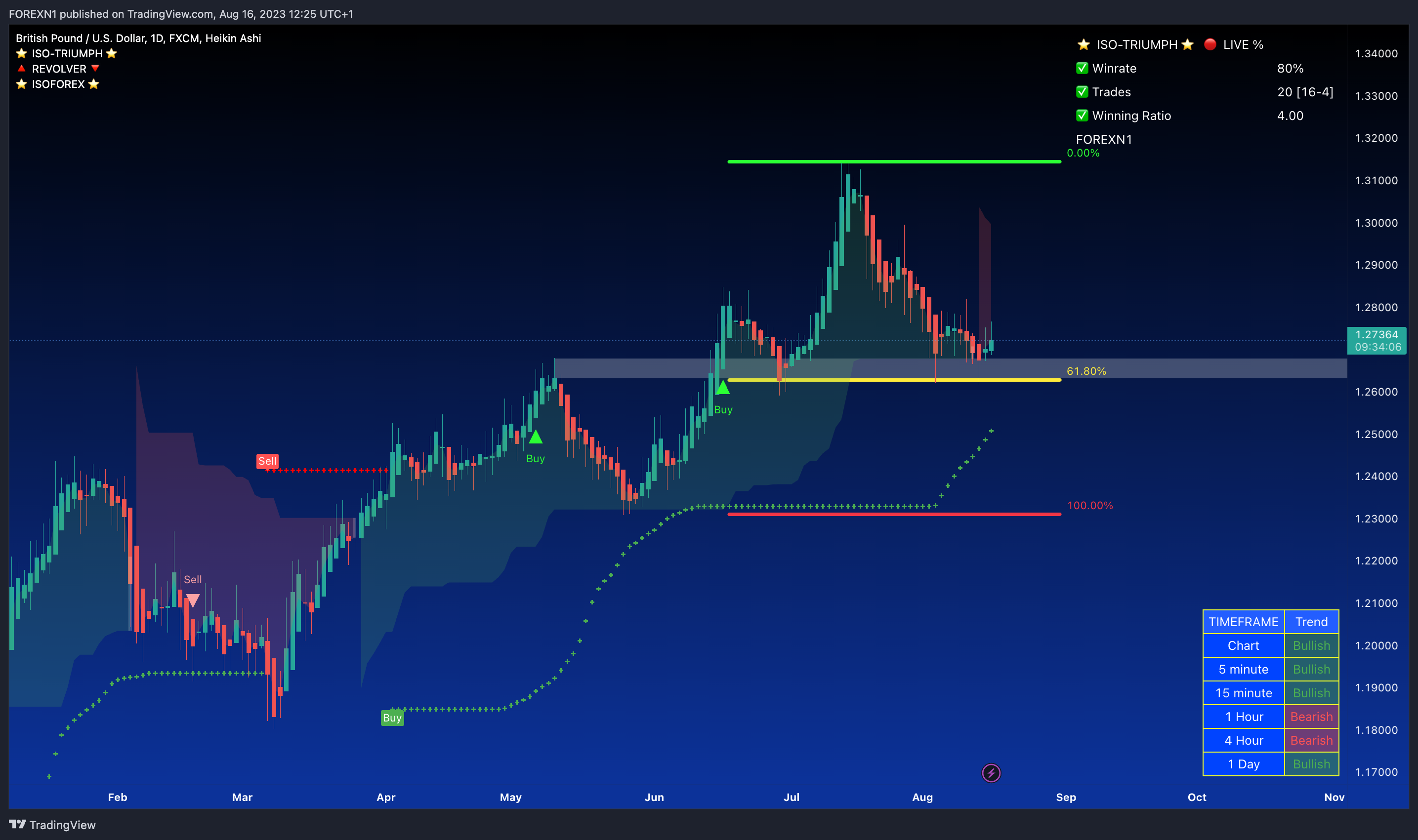This screenshot has width=1418, height=840.
Task: Click the 1 Day timeframe cell
Action: (x=1244, y=764)
